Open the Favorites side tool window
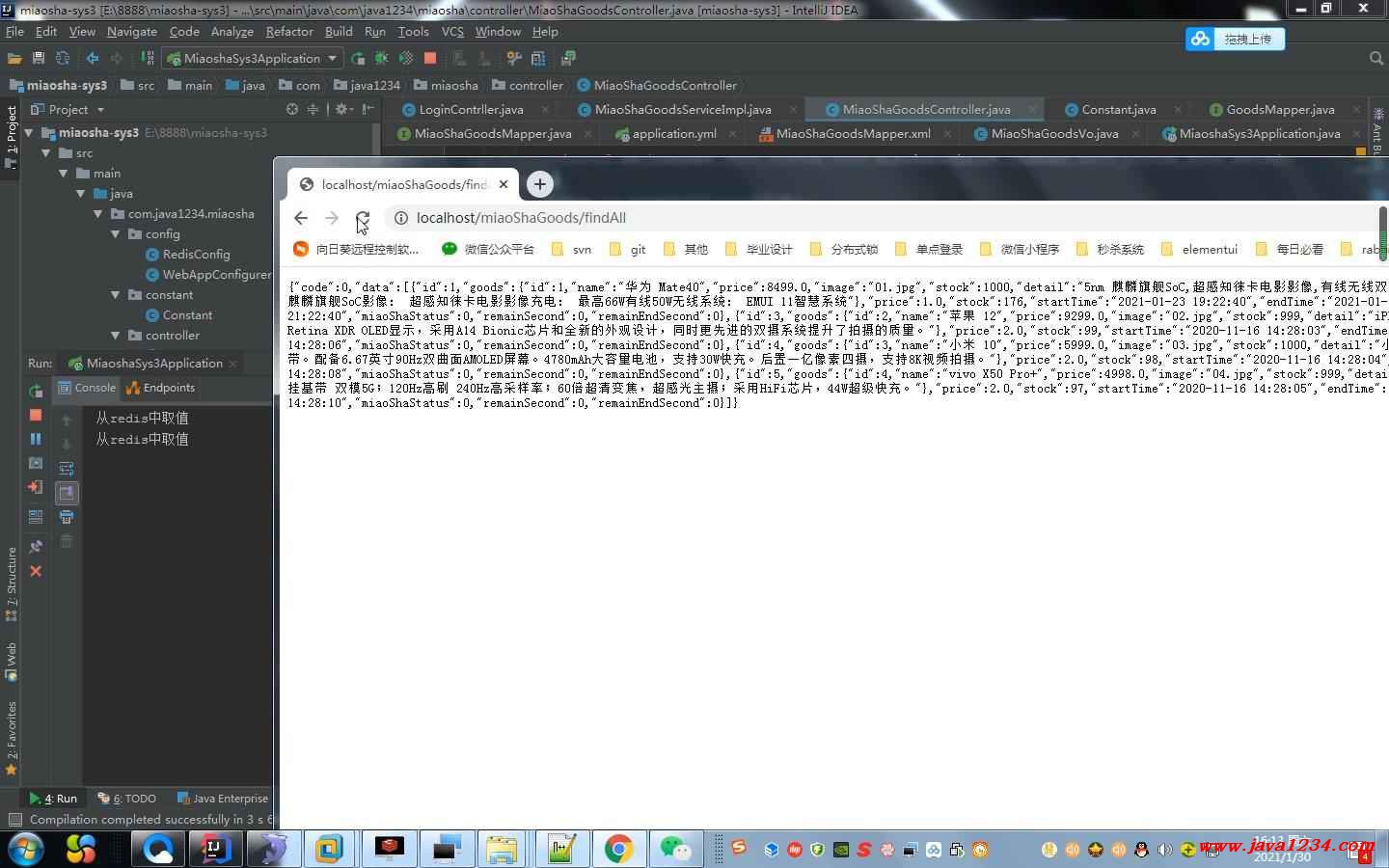 coord(11,738)
